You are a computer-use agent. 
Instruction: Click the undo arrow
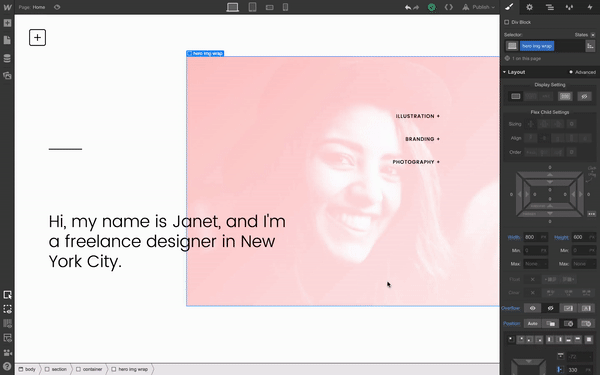click(x=408, y=7)
